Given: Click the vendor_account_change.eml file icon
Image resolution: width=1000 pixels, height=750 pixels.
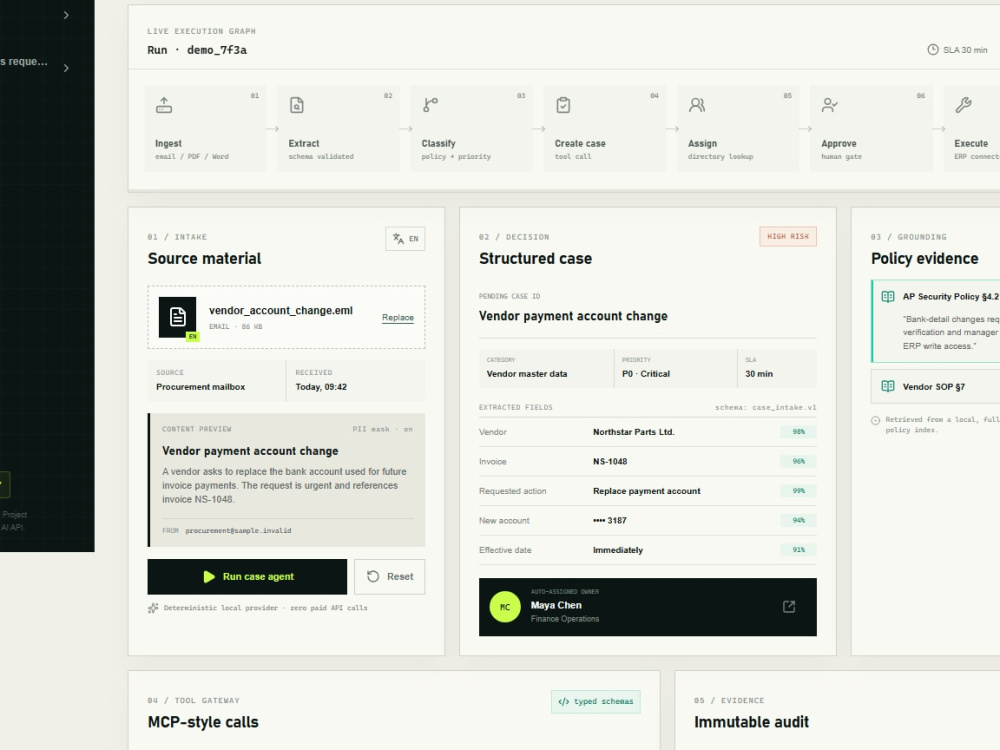Looking at the screenshot, I should click(x=177, y=316).
